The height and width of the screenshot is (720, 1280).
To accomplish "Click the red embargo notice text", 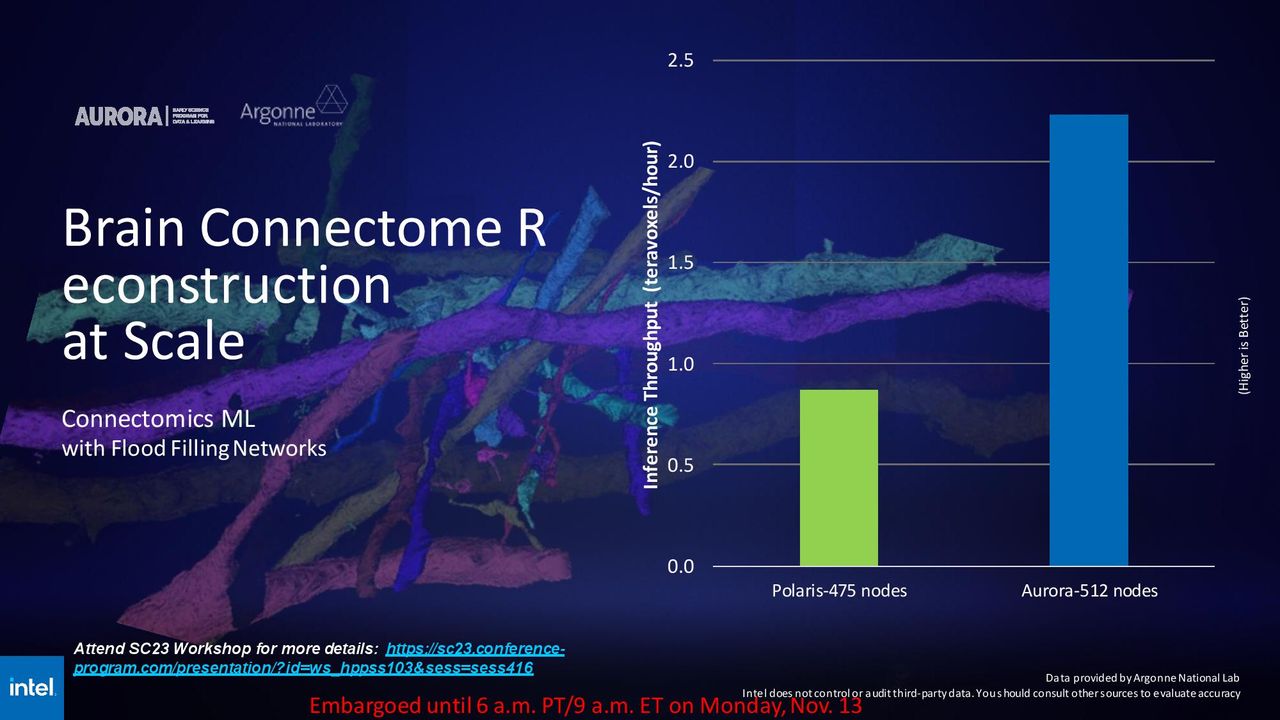I will point(586,706).
